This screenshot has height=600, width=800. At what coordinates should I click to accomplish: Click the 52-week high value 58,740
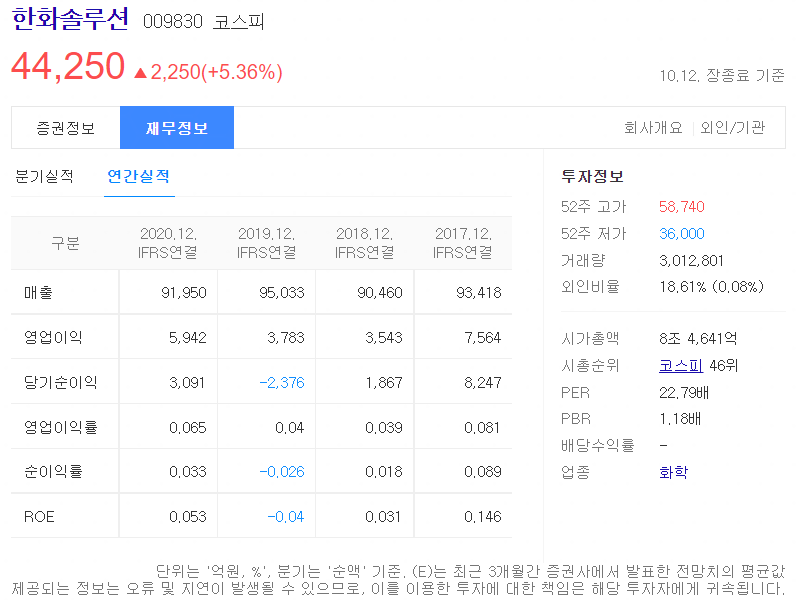point(682,207)
